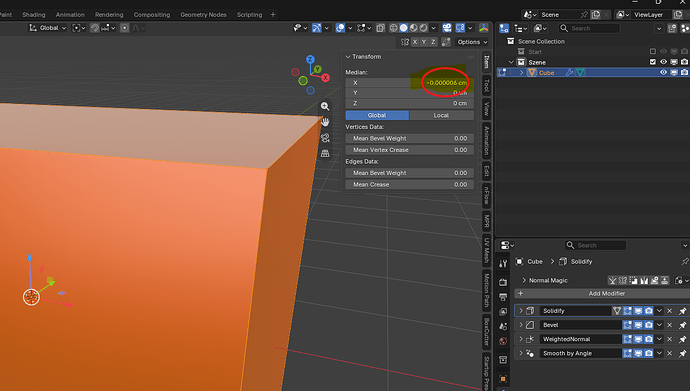This screenshot has height=391, width=690.
Task: Toggle Solidify modifier edit mode display
Action: point(628,311)
